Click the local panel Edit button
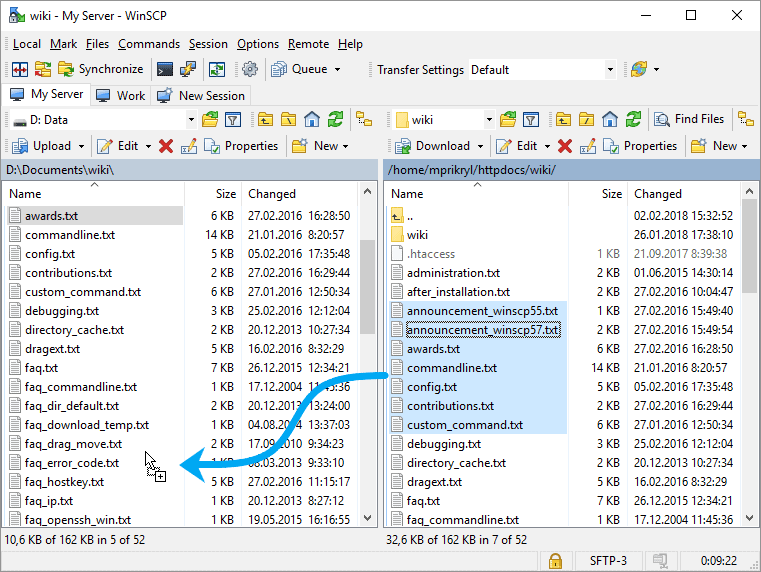Viewport: 761px width, 572px height. 118,146
